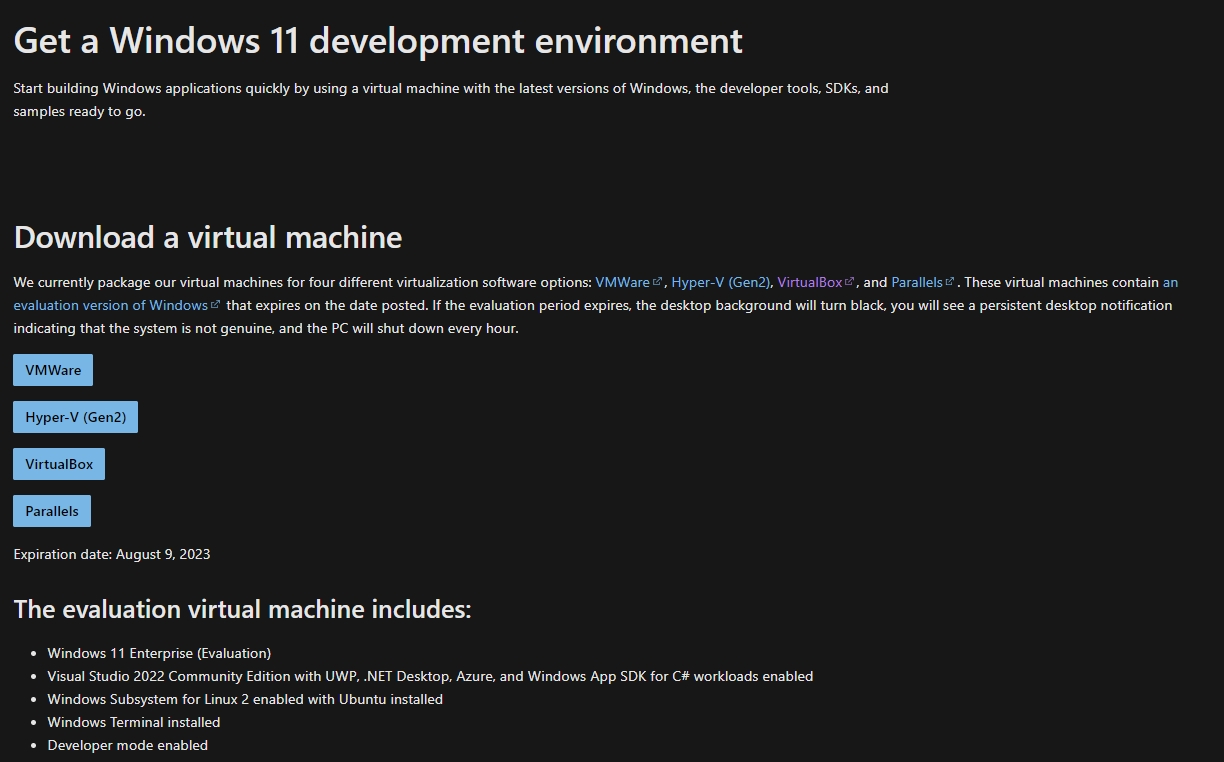The height and width of the screenshot is (762, 1224).
Task: Click external-link icon after evaluation version link
Action: (x=215, y=305)
